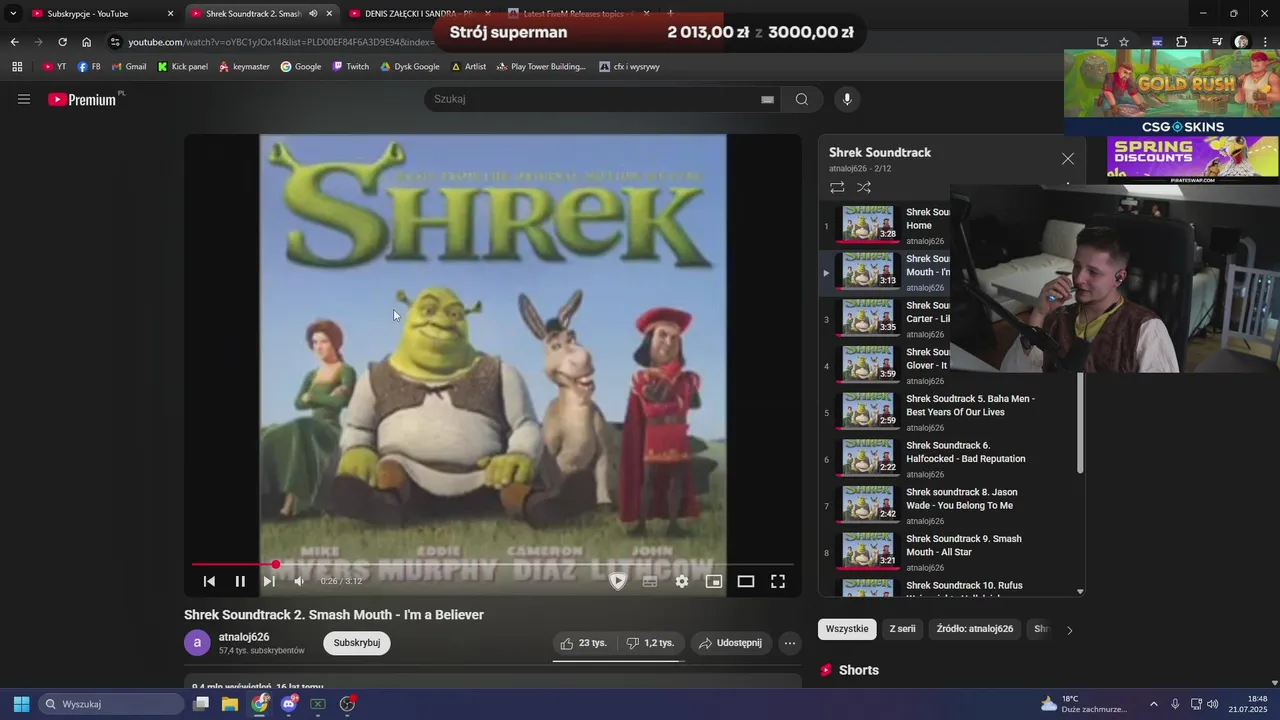Go to browser home page icon
The width and height of the screenshot is (1280, 720).
click(x=87, y=42)
